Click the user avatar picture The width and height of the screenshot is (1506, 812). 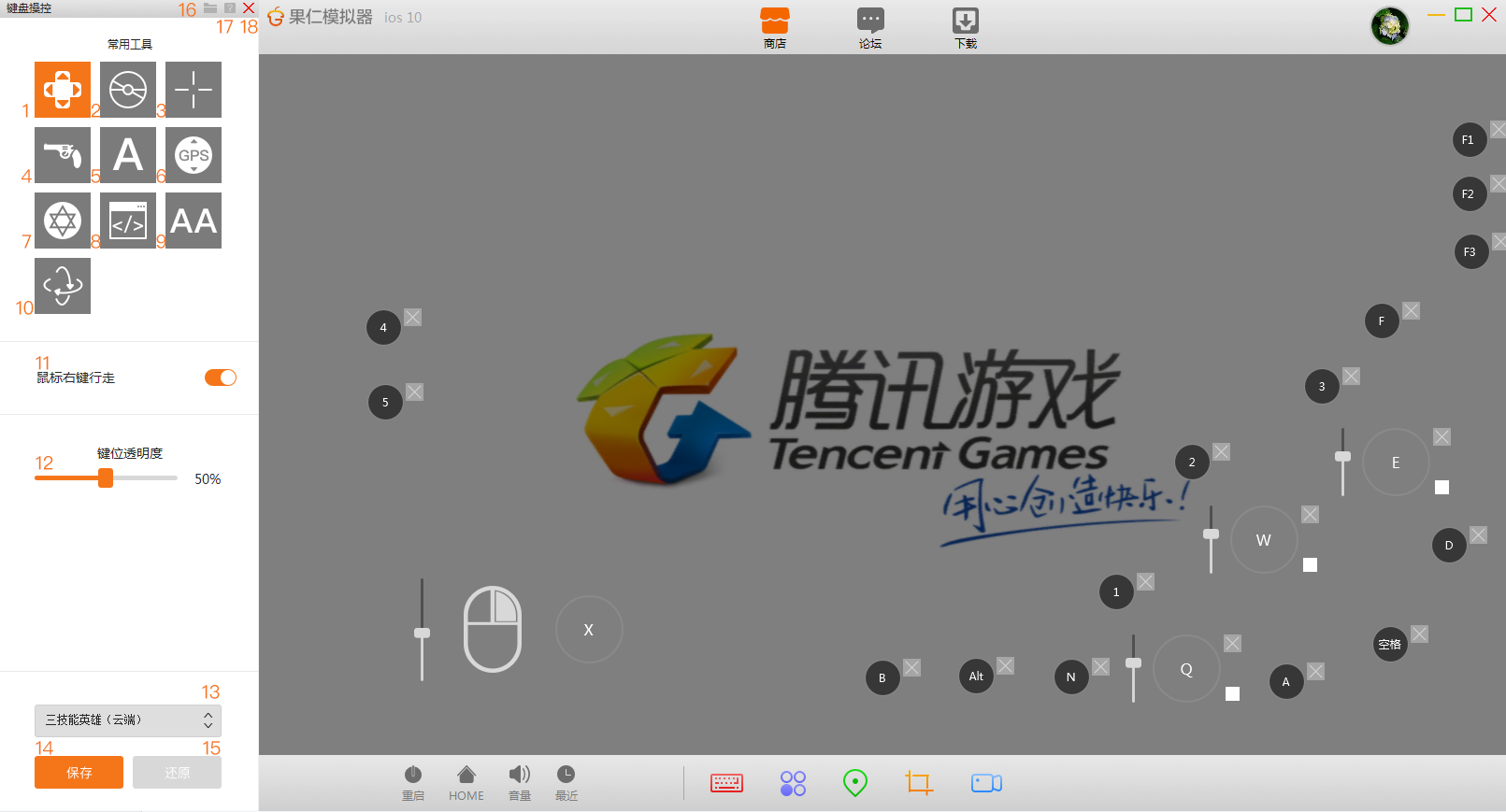click(1390, 26)
